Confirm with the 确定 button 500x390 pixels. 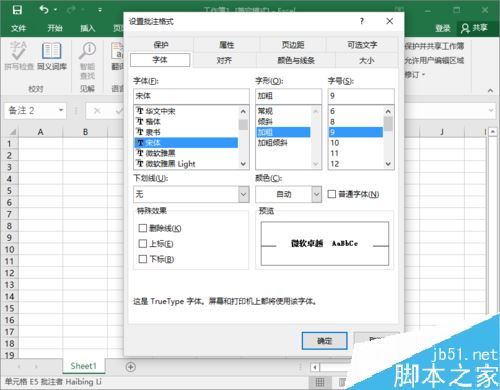pos(324,341)
